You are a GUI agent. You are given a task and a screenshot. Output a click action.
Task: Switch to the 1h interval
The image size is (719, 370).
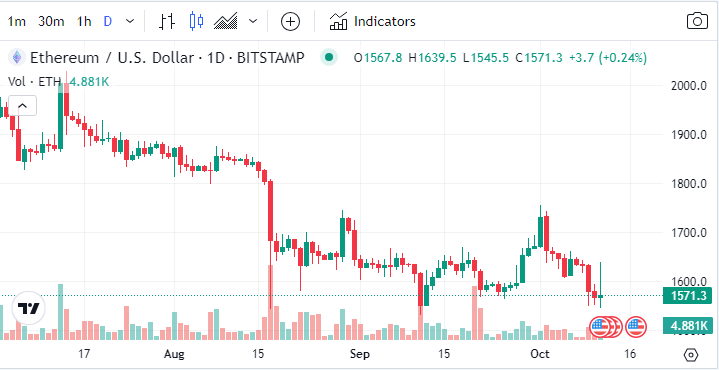coord(83,22)
